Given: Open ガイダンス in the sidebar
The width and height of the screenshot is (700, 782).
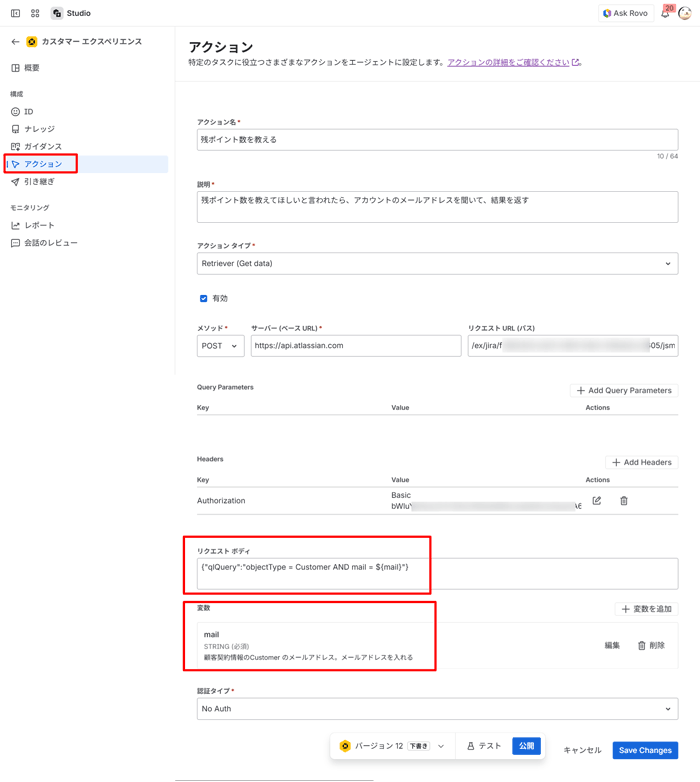Looking at the screenshot, I should [x=42, y=146].
